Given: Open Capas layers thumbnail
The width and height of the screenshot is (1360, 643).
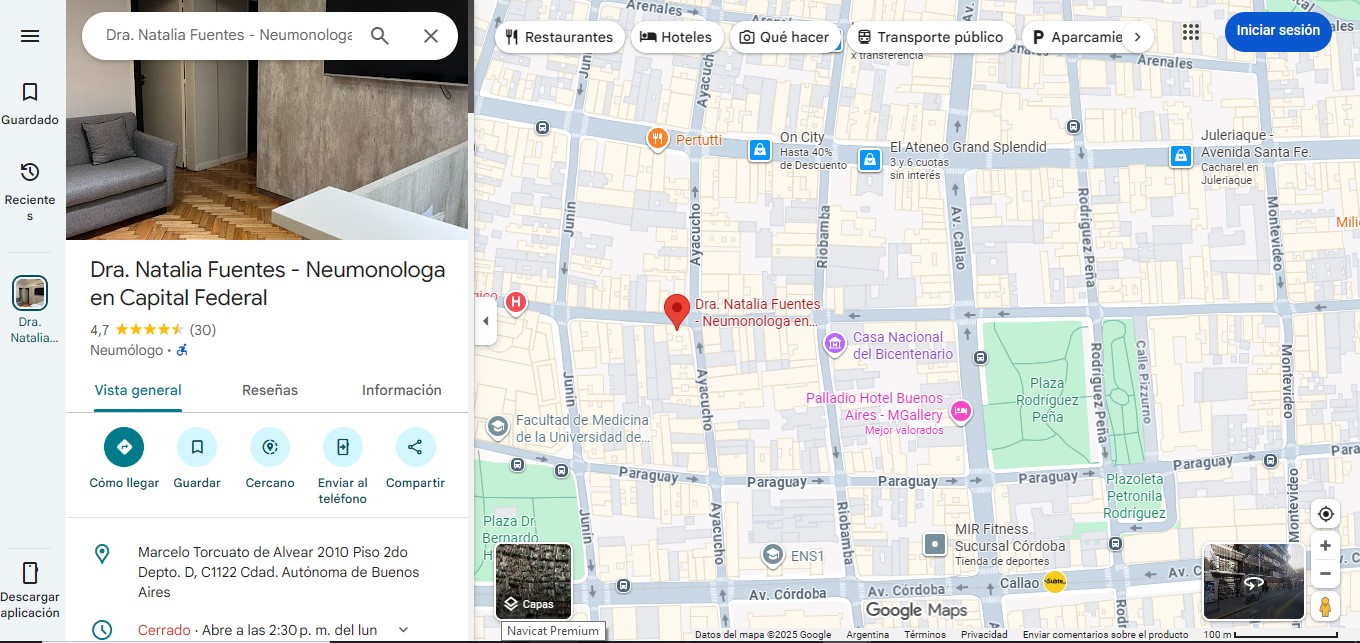Looking at the screenshot, I should coord(534,581).
